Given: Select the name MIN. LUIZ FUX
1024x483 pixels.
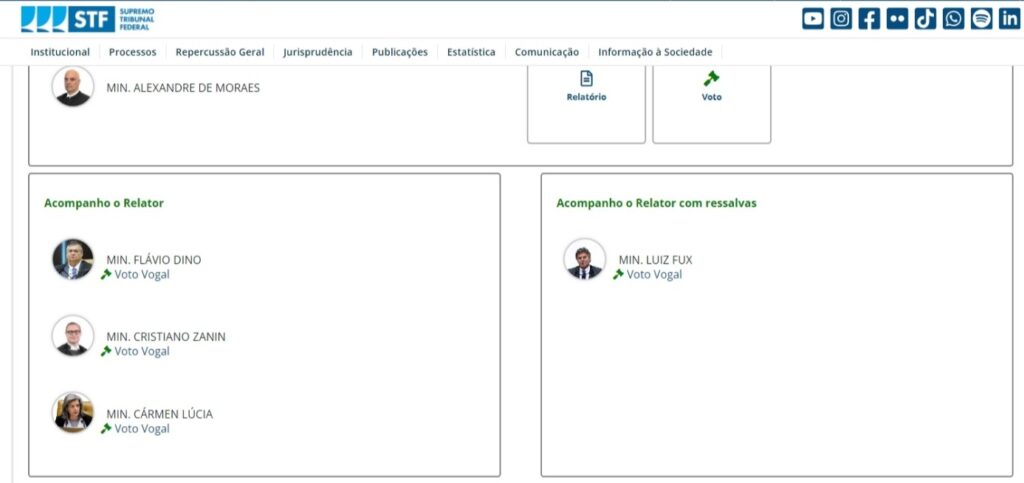Looking at the screenshot, I should click(x=656, y=260).
